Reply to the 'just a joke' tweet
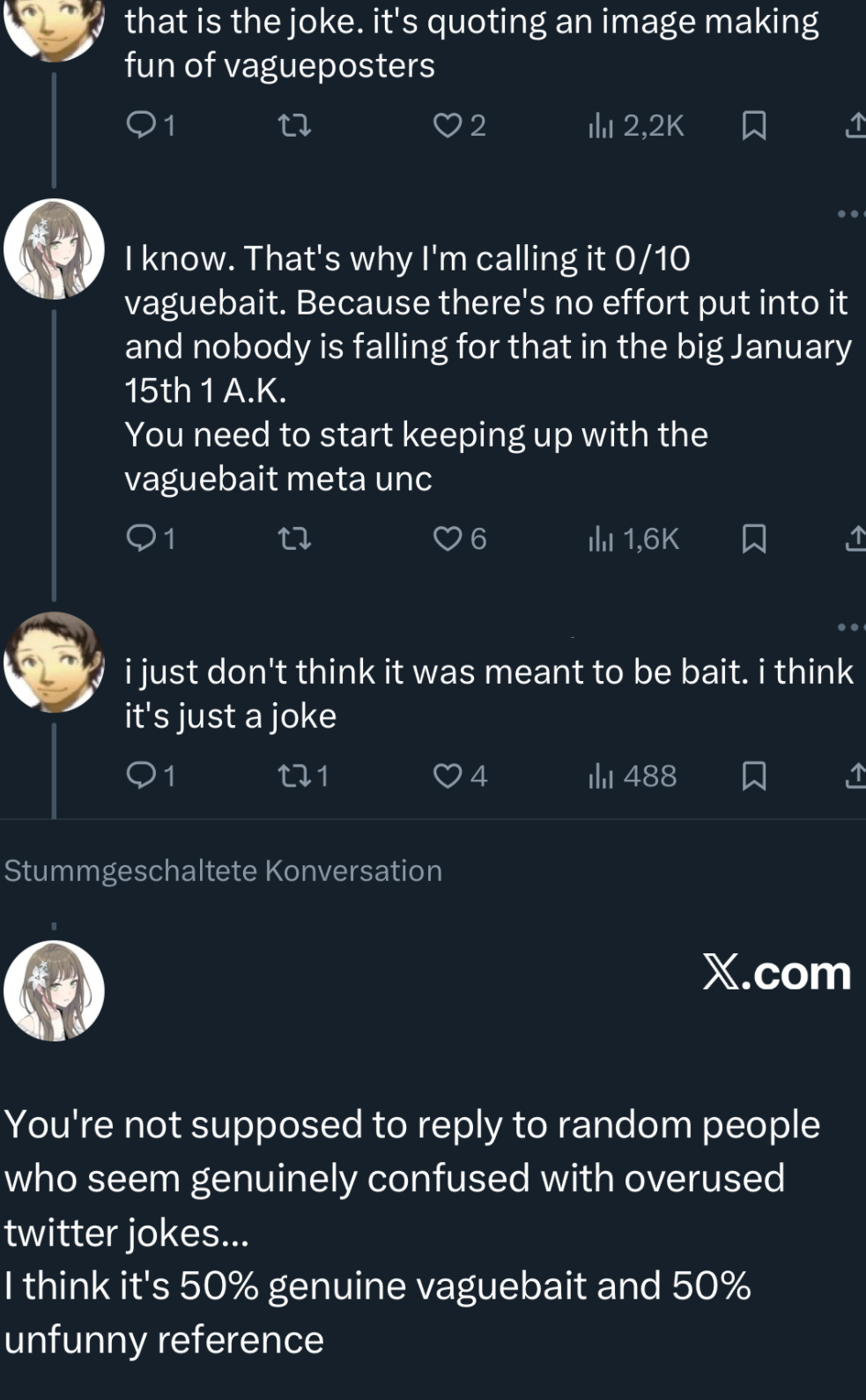 [141, 775]
